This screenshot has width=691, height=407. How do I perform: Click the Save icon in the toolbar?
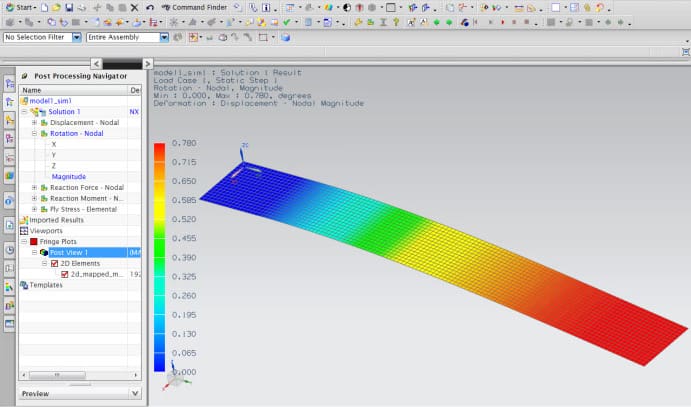(x=70, y=7)
